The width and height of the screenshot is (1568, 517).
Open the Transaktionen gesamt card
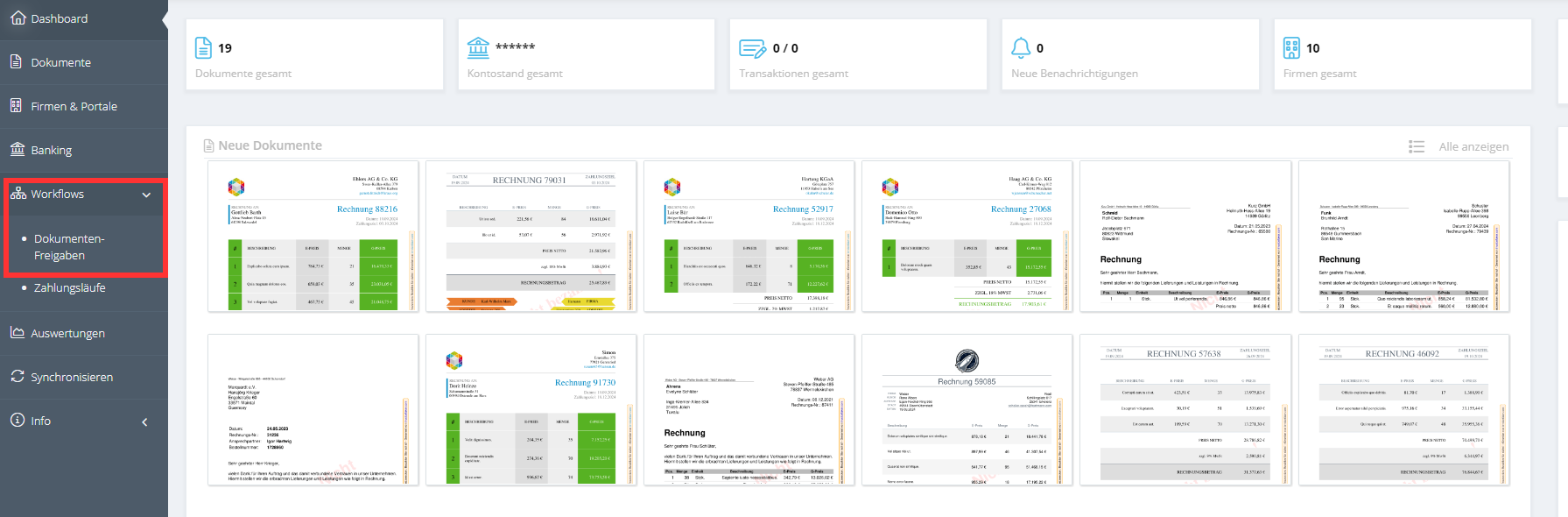(858, 54)
